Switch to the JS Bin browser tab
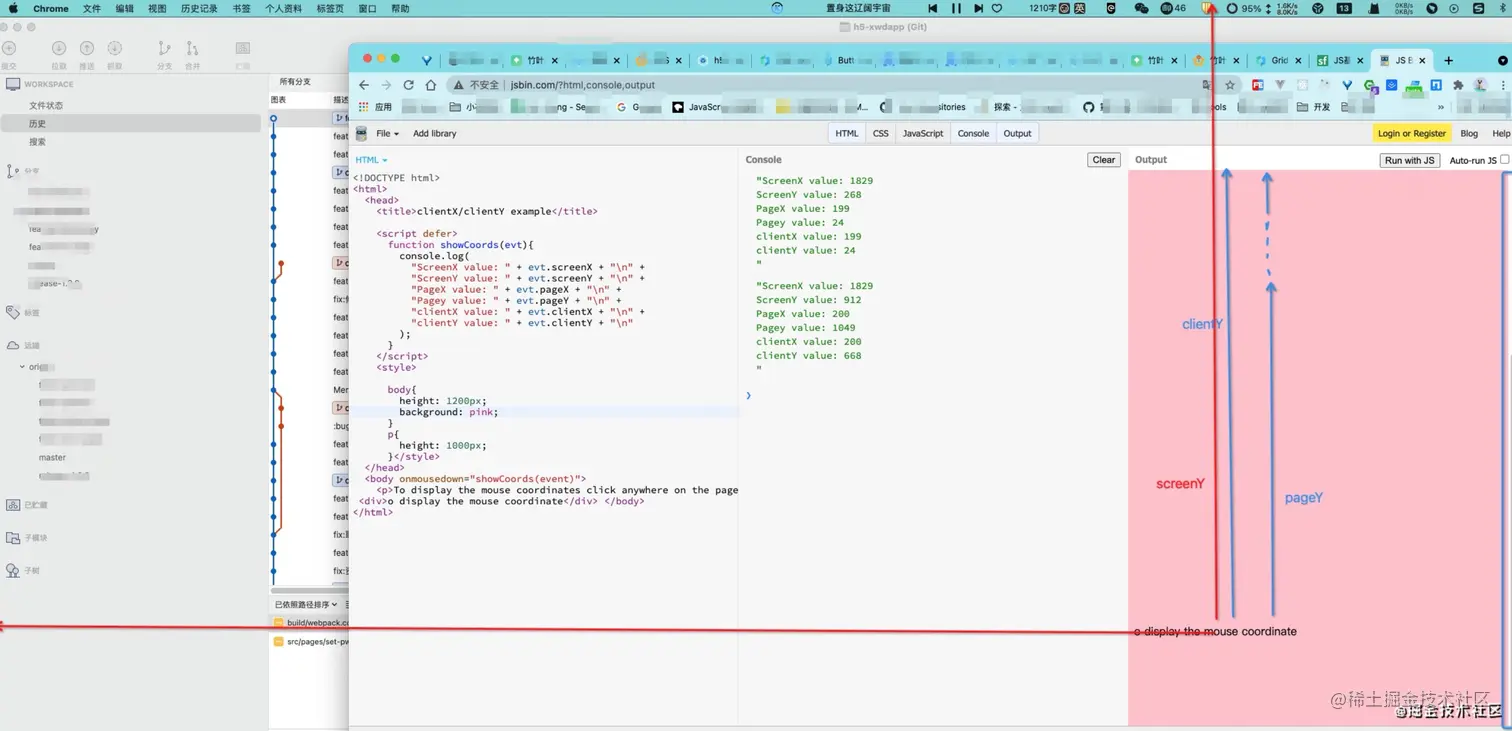 tap(1402, 60)
